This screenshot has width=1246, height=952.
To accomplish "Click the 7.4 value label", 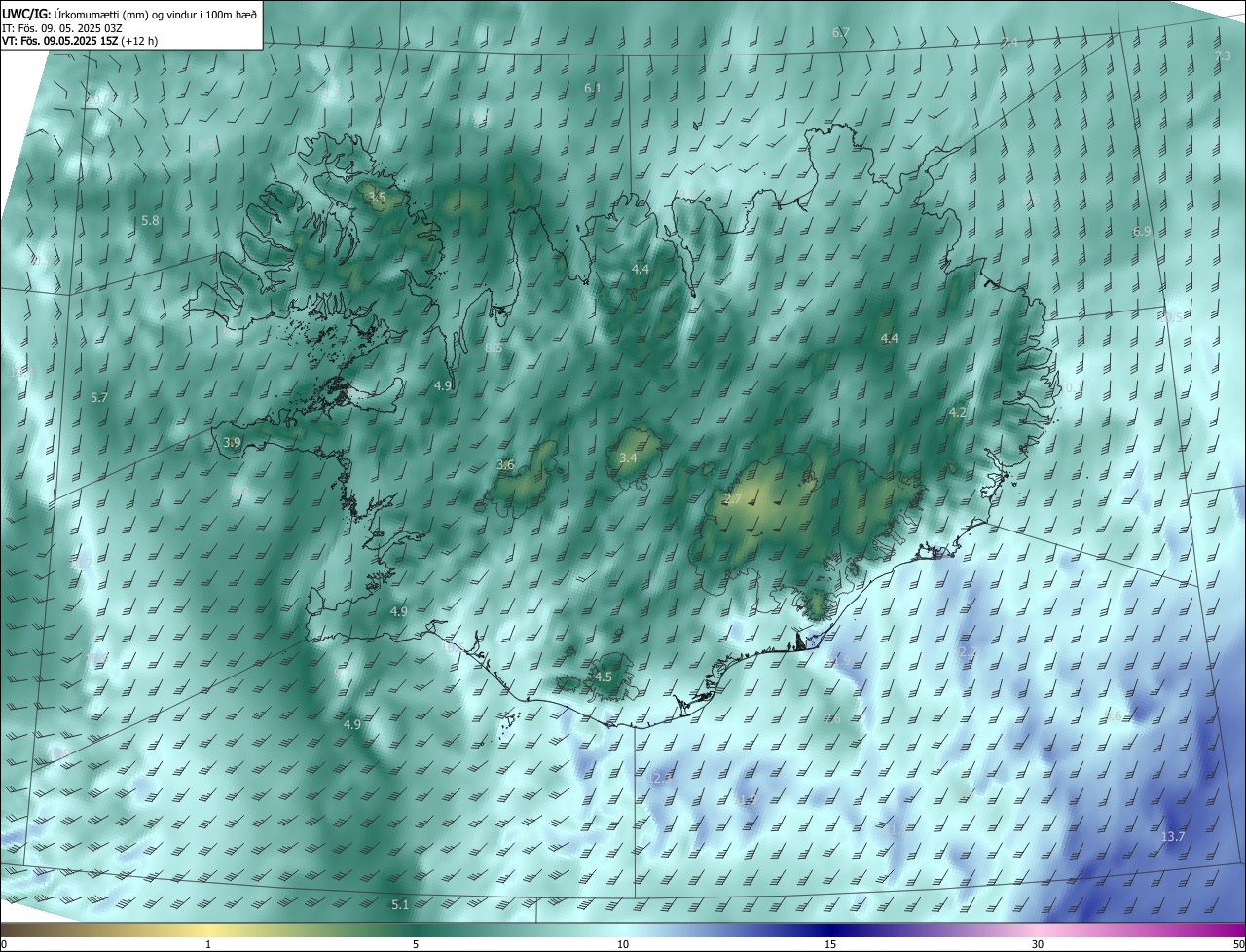I will point(1009,42).
